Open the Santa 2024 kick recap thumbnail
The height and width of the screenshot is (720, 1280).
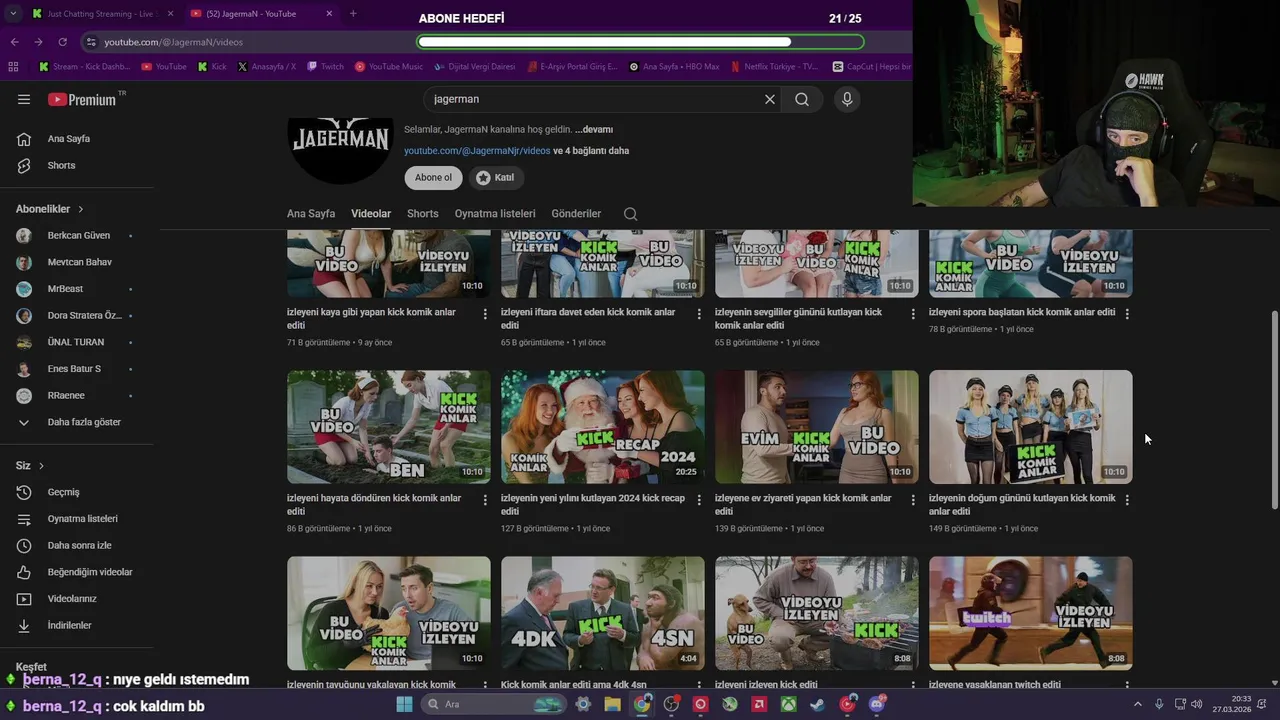point(603,427)
